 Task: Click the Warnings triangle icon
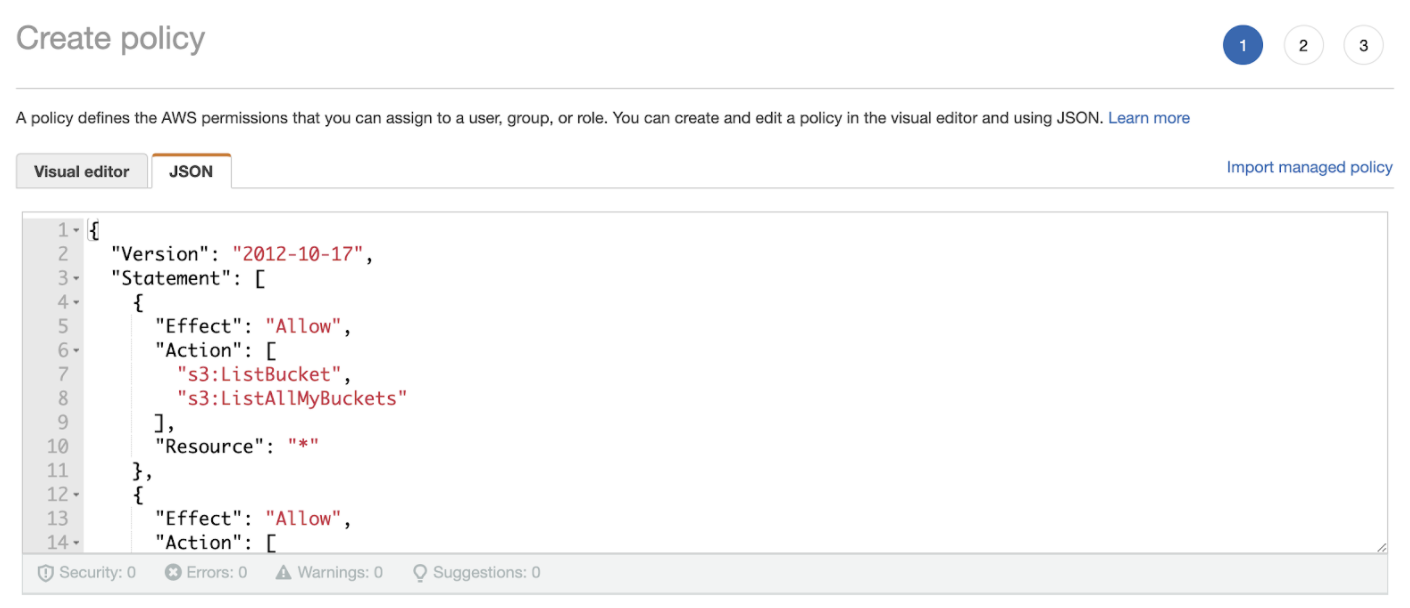(283, 573)
